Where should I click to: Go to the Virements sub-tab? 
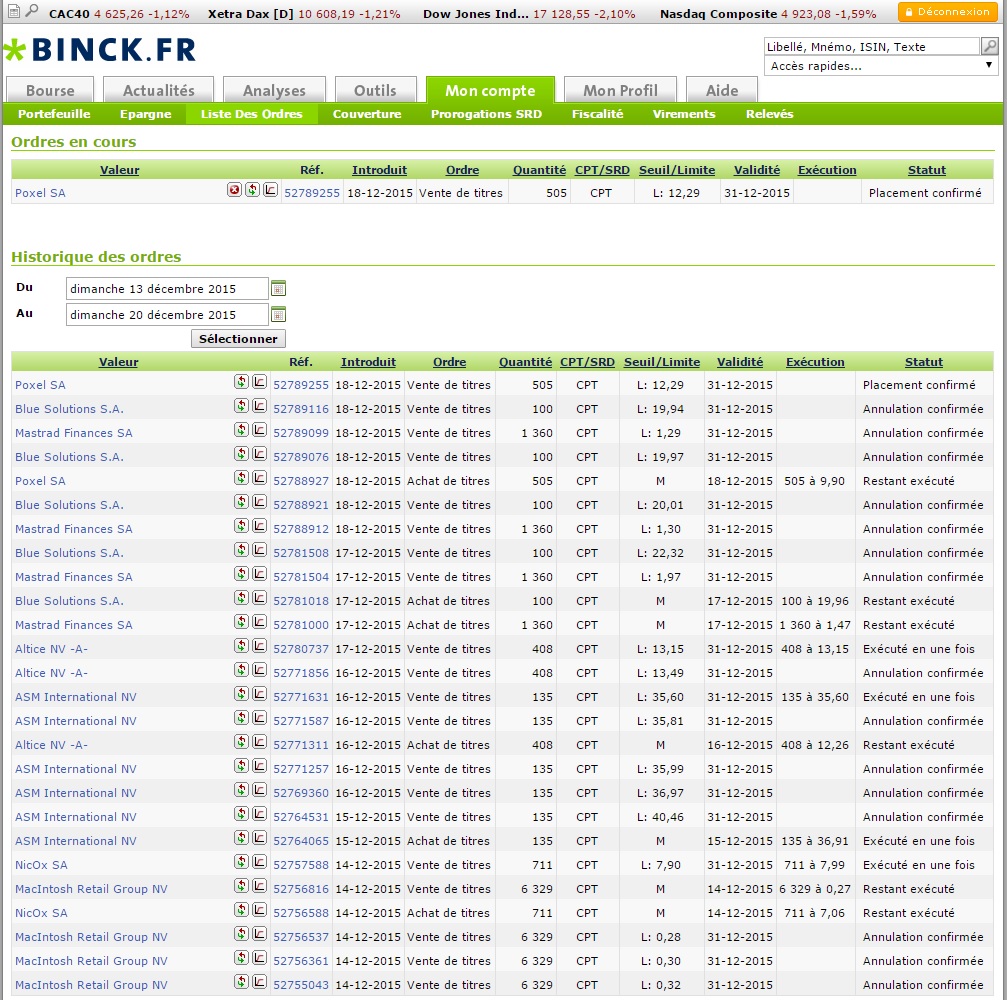pyautogui.click(x=684, y=114)
